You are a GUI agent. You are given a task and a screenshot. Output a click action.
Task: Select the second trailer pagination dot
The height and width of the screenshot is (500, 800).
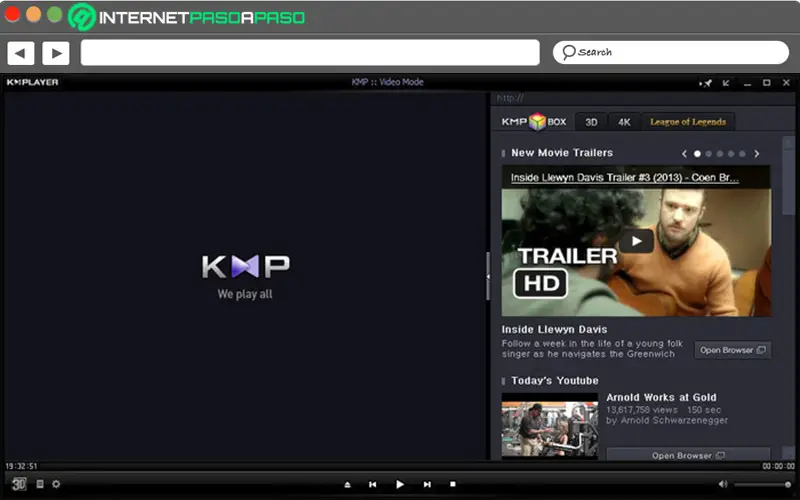pos(708,154)
